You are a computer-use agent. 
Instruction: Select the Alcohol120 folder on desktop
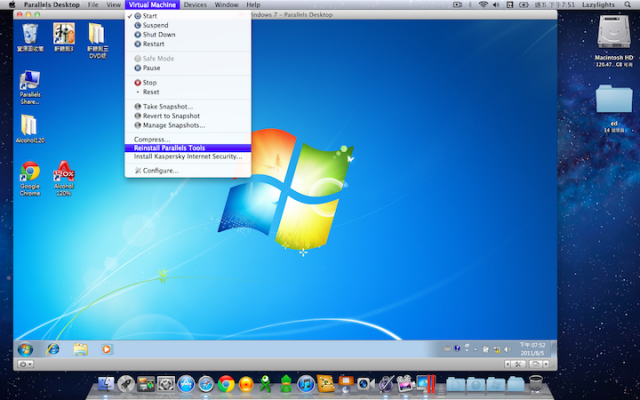30,129
